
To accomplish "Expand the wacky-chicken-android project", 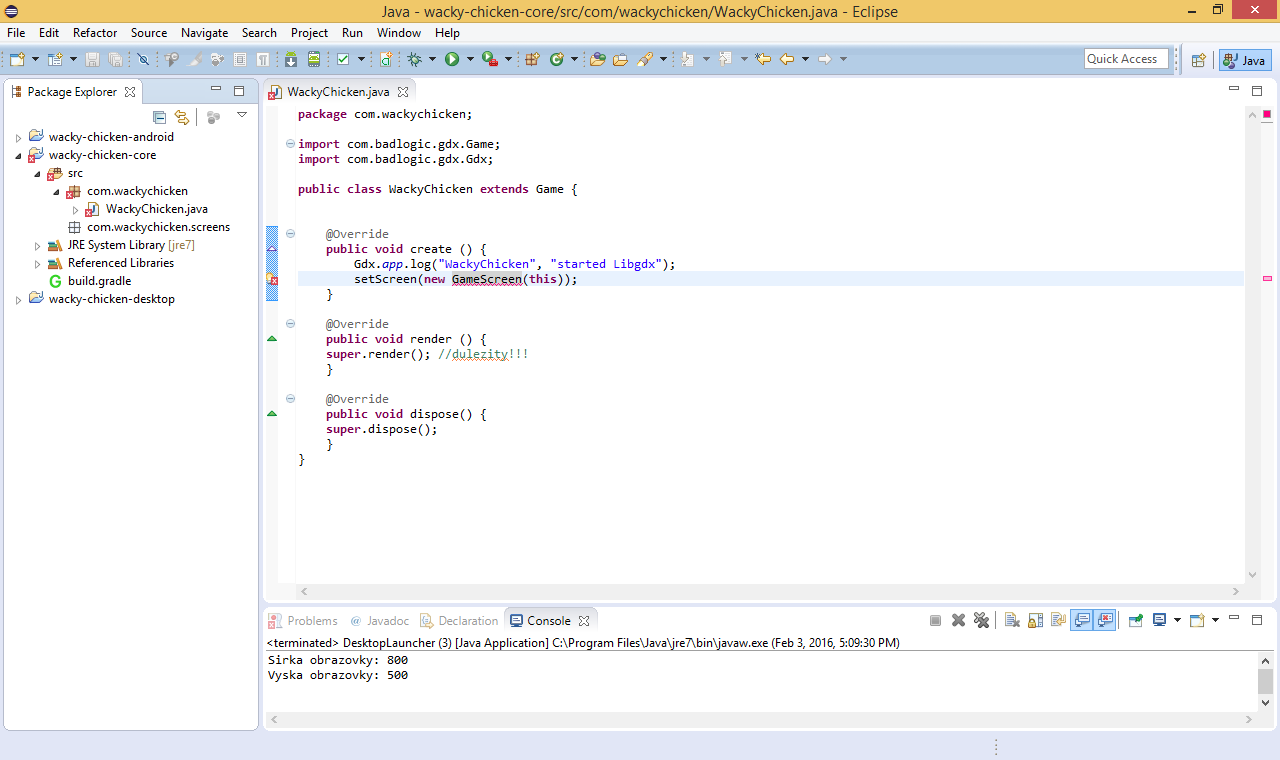I will [18, 138].
